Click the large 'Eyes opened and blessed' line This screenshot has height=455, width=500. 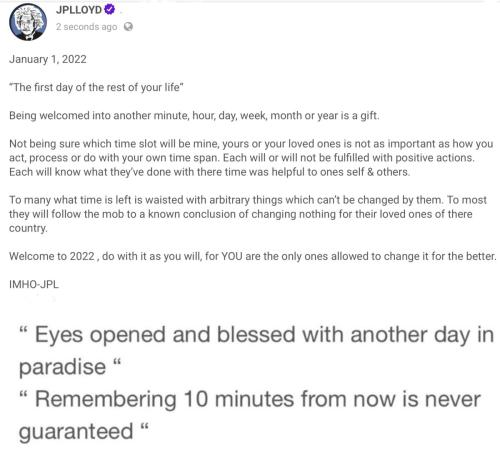[x=256, y=335]
